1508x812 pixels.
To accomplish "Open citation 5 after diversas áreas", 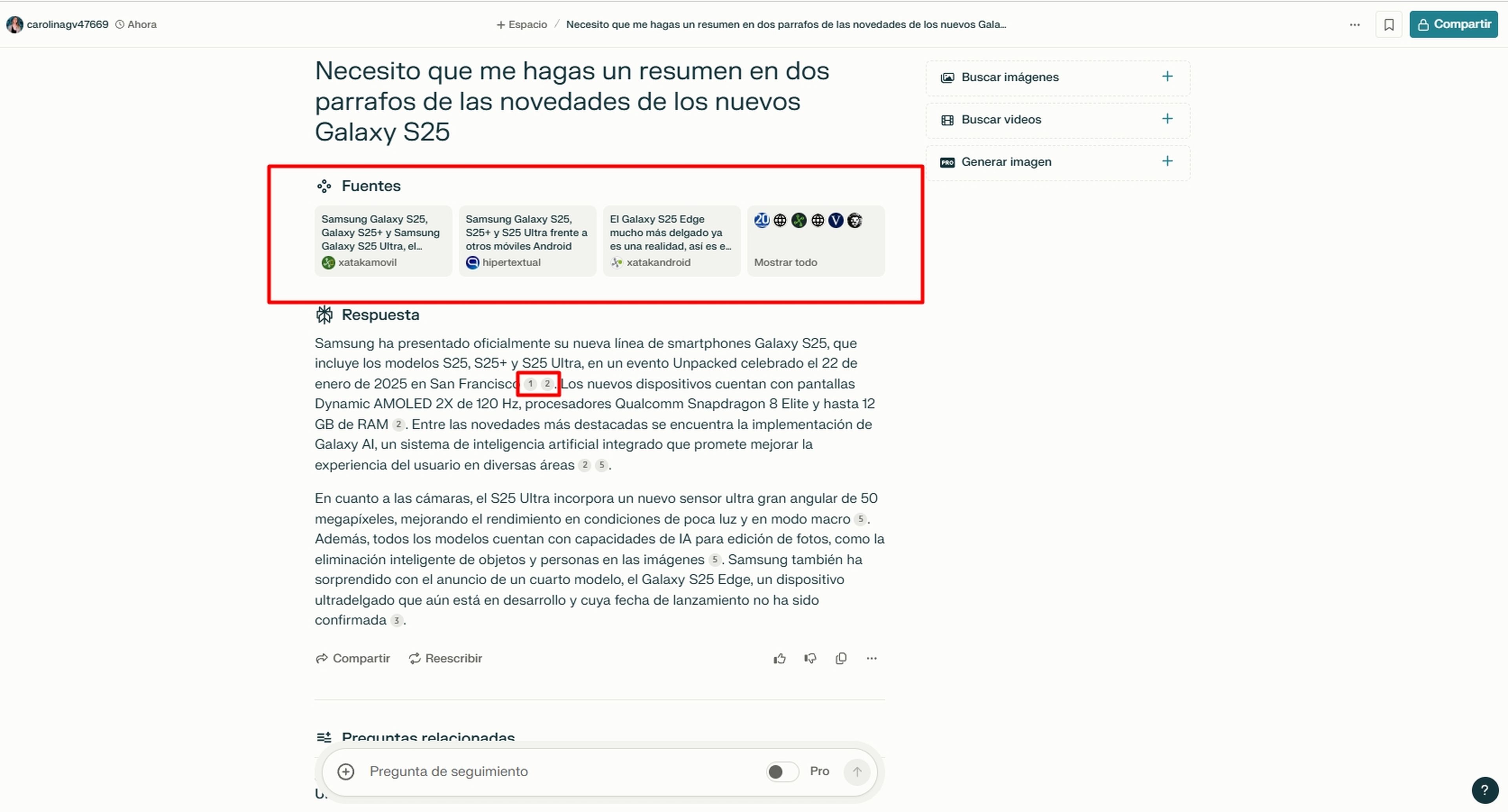I will click(601, 465).
